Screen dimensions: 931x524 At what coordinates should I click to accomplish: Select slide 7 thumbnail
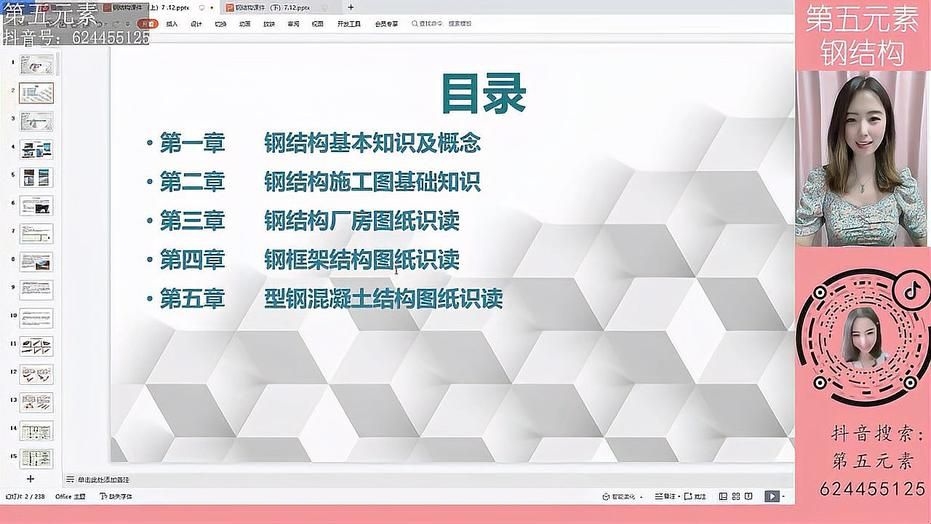point(37,234)
